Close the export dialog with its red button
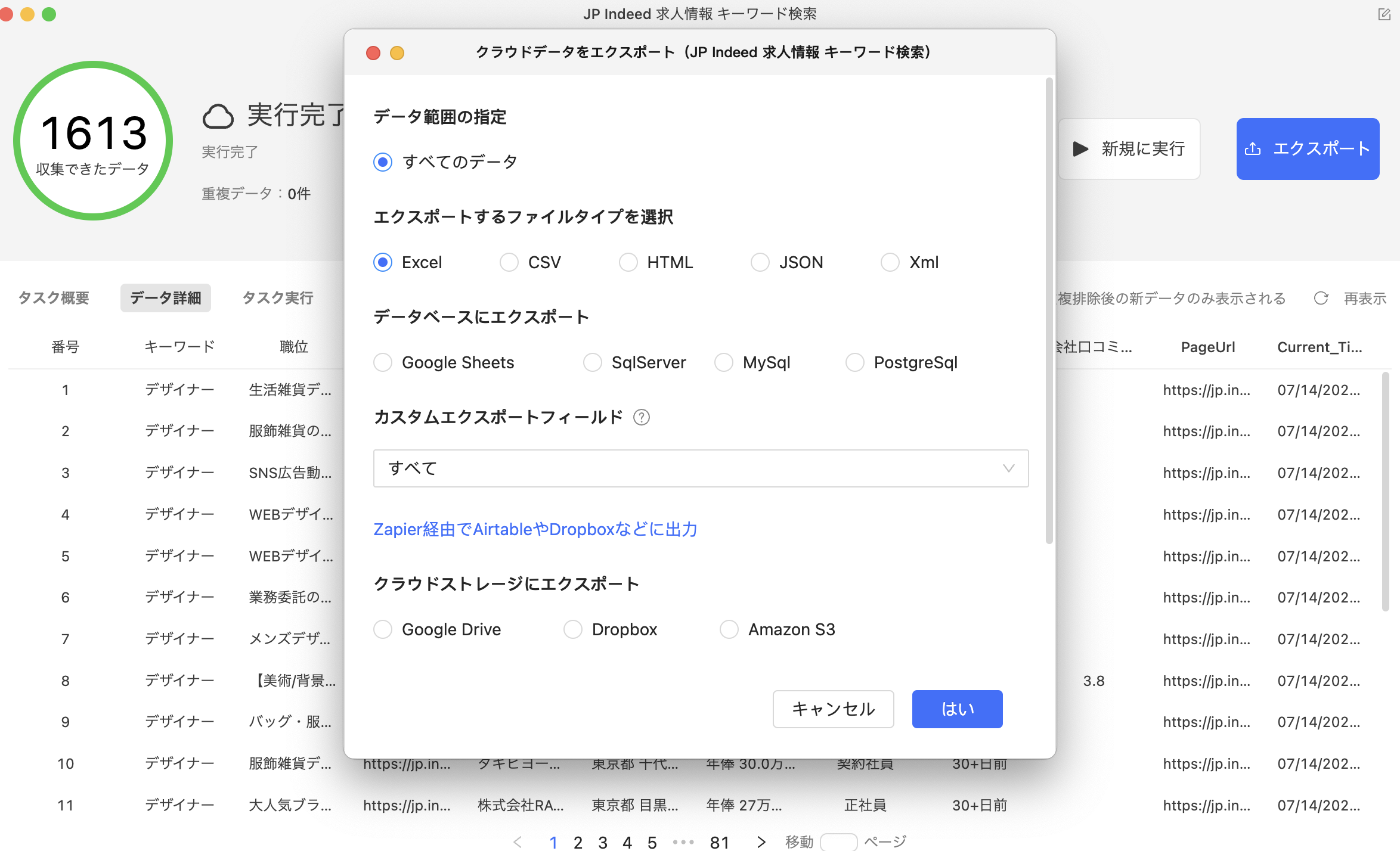The image size is (1400, 851). 373,53
